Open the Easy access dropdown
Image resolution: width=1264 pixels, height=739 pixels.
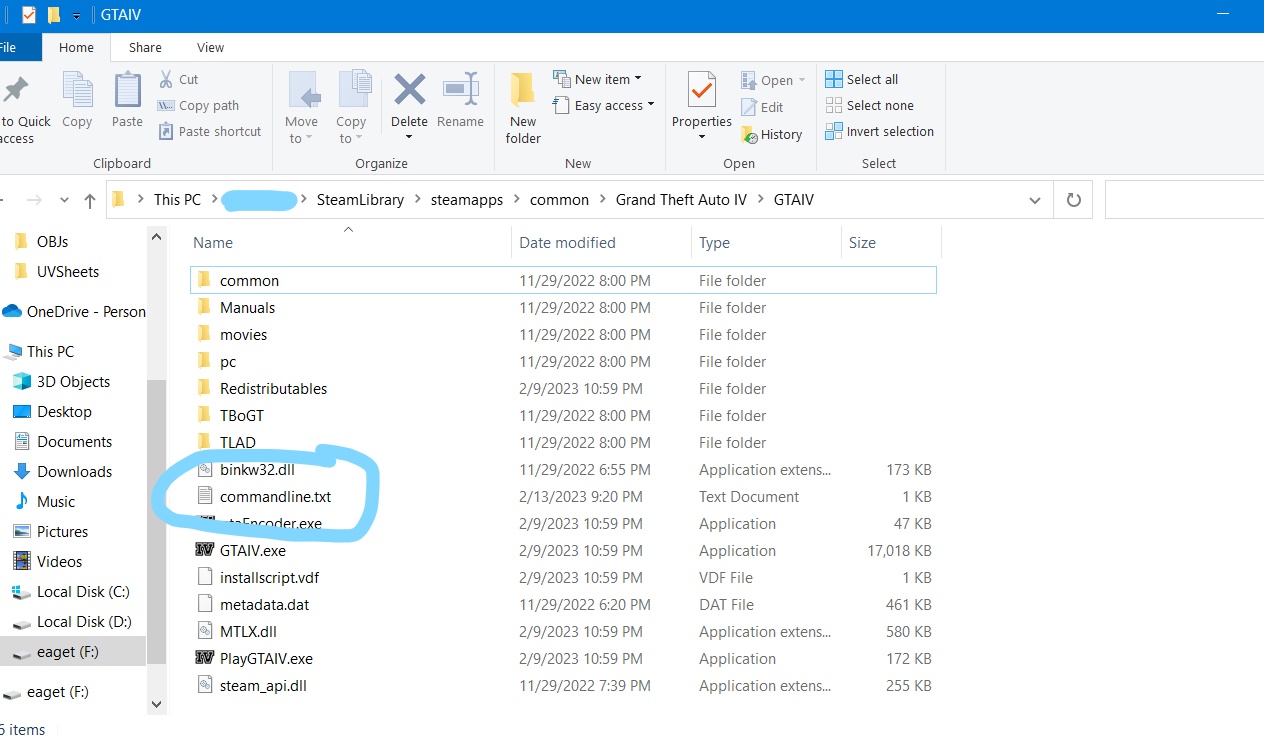603,105
